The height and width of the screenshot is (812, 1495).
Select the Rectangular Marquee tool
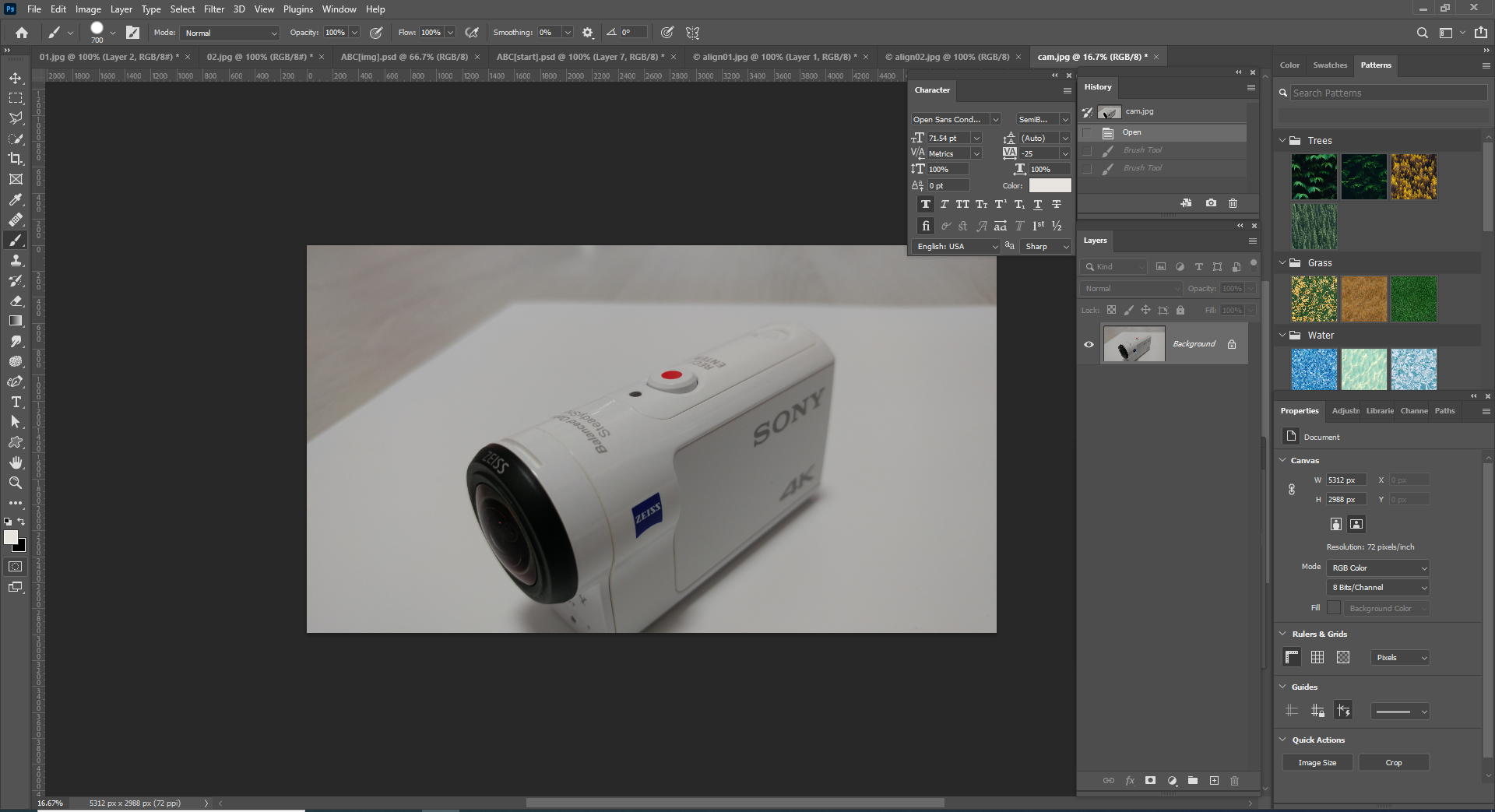pyautogui.click(x=16, y=98)
